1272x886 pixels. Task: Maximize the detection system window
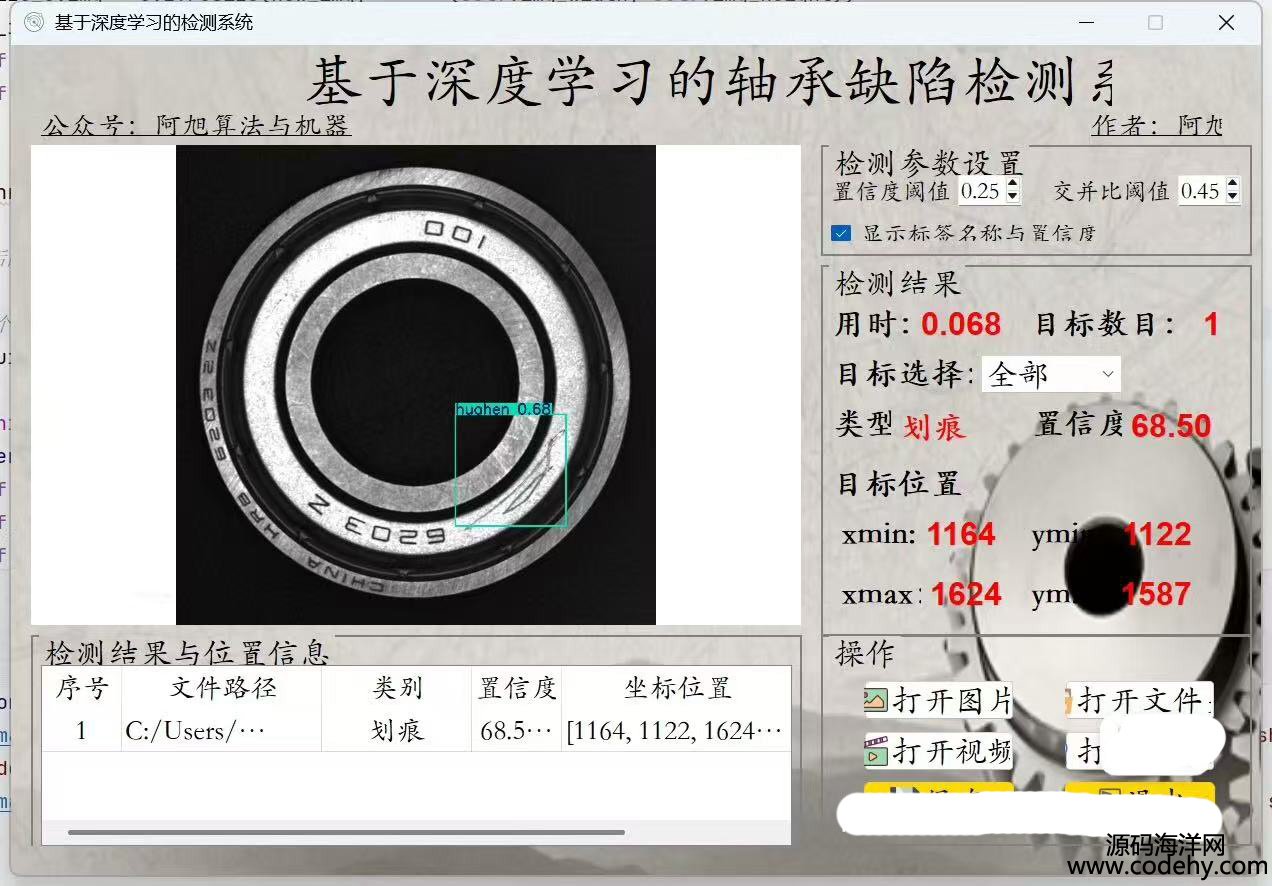point(1155,22)
